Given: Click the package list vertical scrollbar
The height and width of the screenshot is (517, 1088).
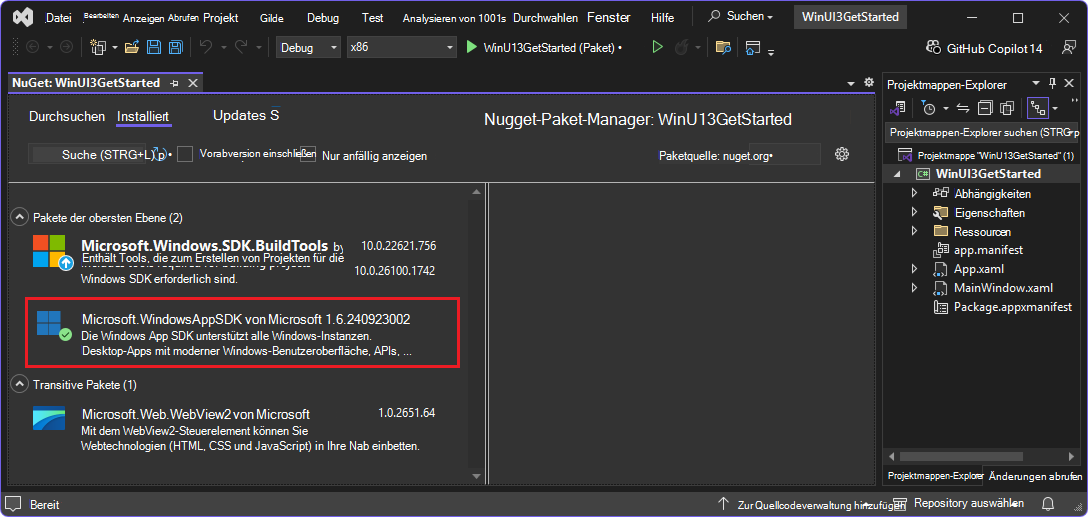Looking at the screenshot, I should (x=476, y=333).
